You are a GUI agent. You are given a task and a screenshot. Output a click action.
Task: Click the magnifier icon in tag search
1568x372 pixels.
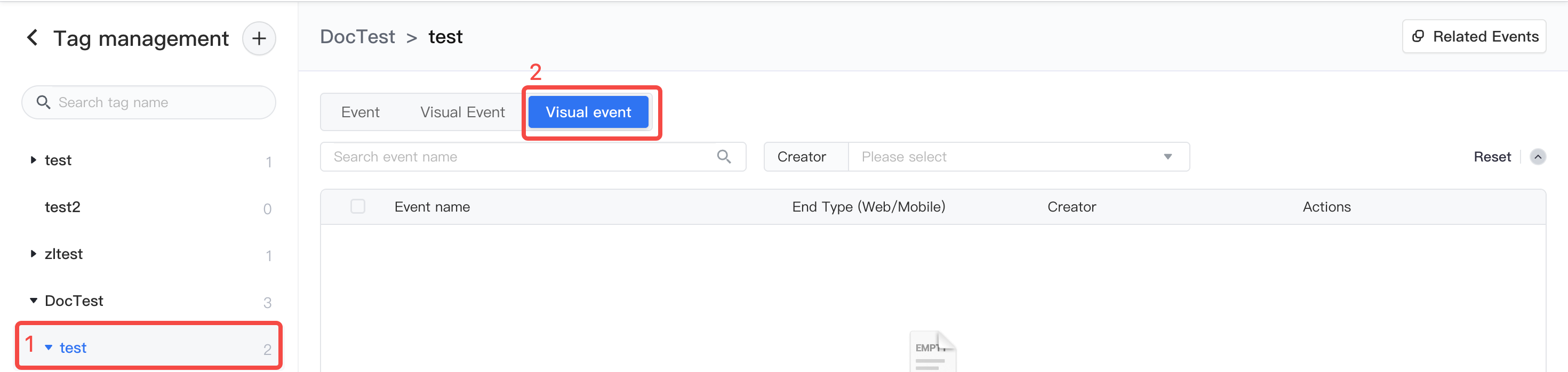pos(43,102)
